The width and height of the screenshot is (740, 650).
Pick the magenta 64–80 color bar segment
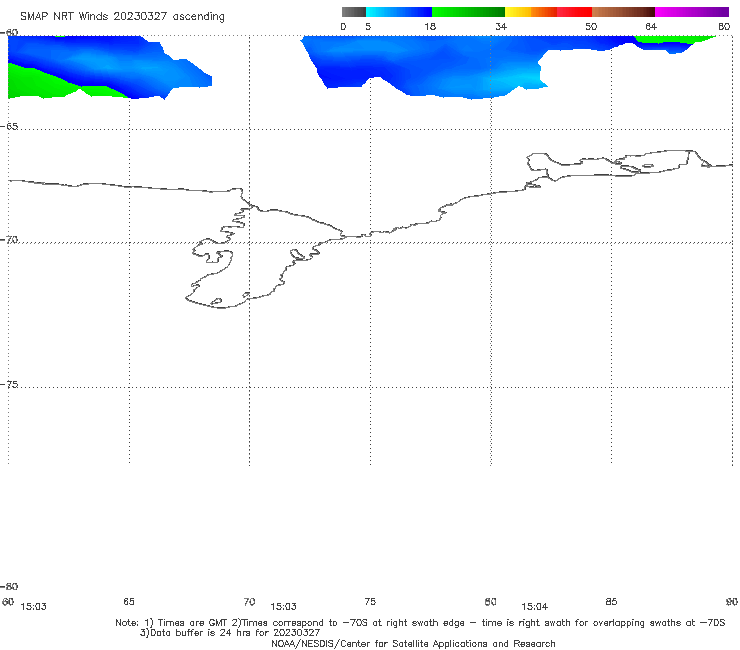692,12
